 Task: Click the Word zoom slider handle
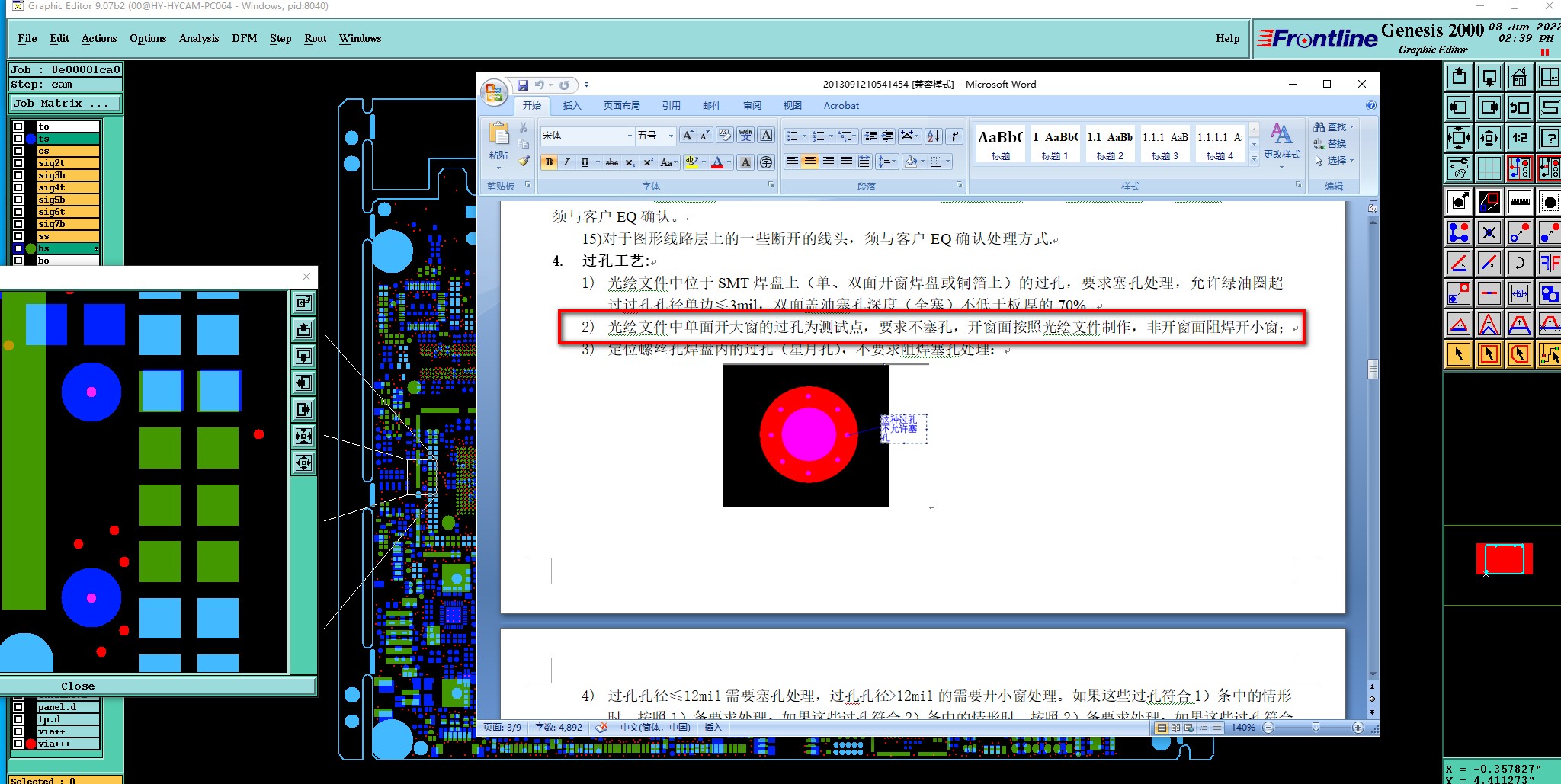pyautogui.click(x=1315, y=728)
